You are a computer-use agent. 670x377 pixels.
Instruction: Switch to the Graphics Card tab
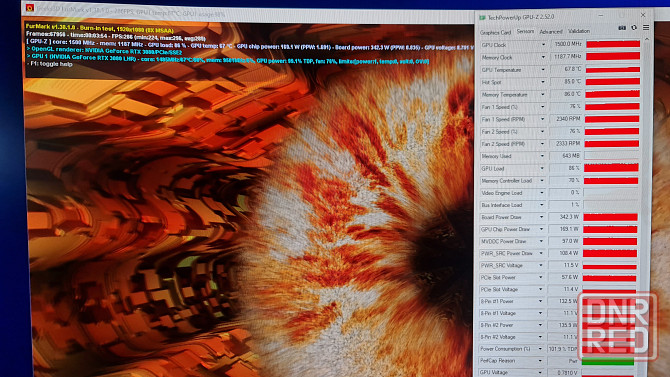[x=495, y=32]
